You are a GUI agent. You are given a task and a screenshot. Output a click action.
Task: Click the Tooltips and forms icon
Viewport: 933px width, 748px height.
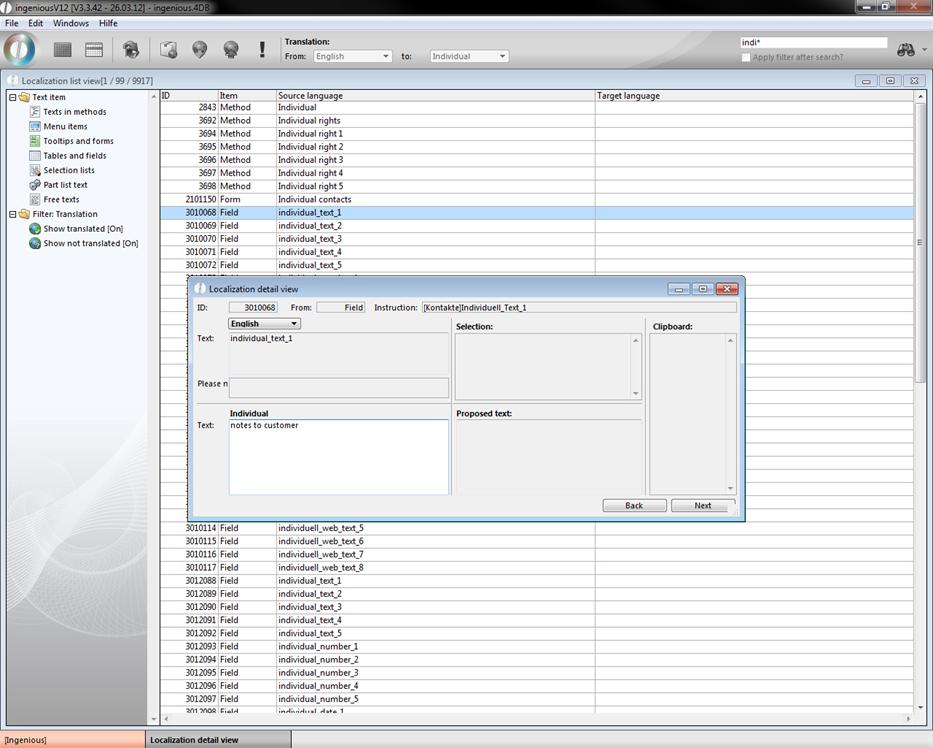coord(35,141)
